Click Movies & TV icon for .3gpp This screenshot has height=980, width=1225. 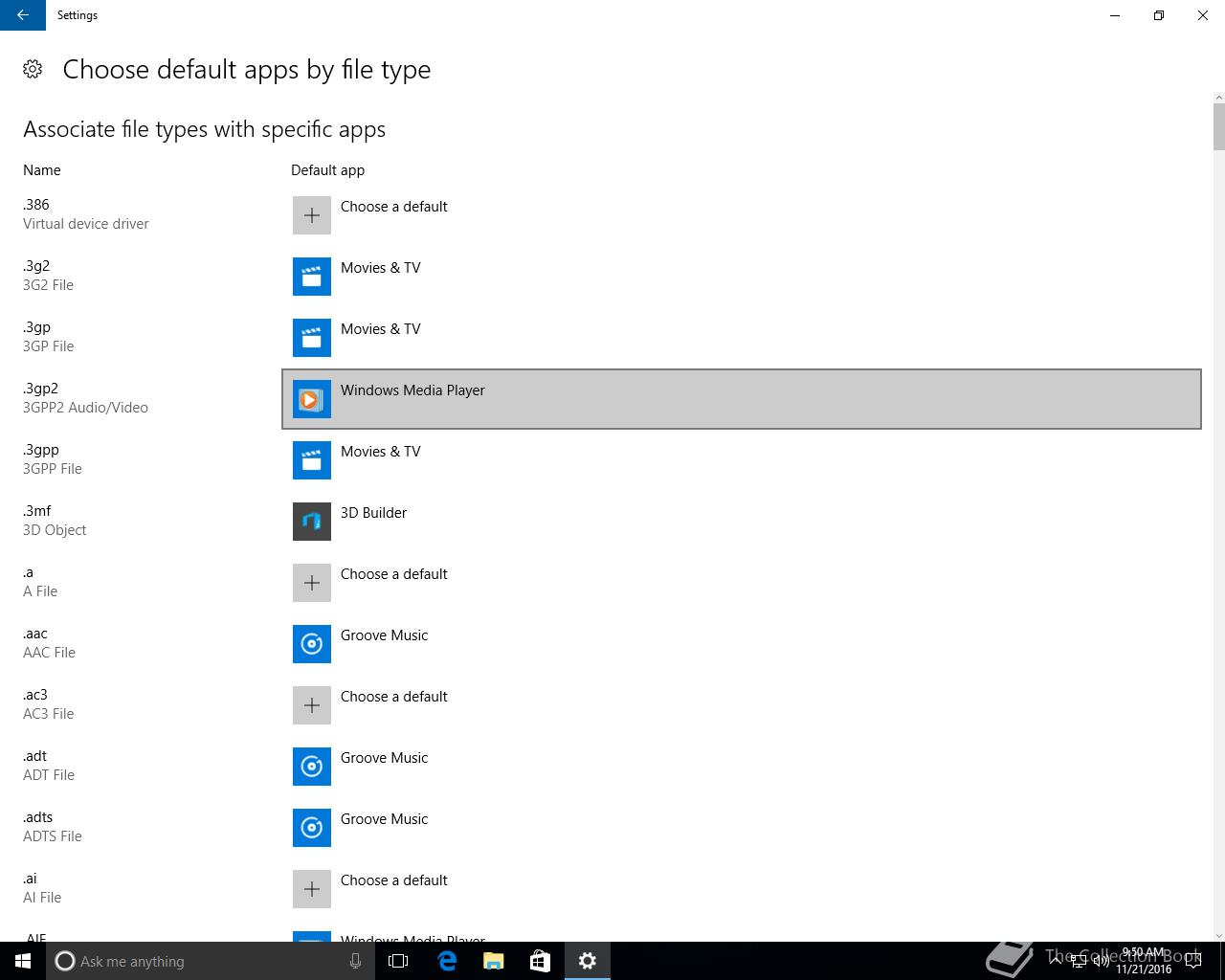coord(312,460)
